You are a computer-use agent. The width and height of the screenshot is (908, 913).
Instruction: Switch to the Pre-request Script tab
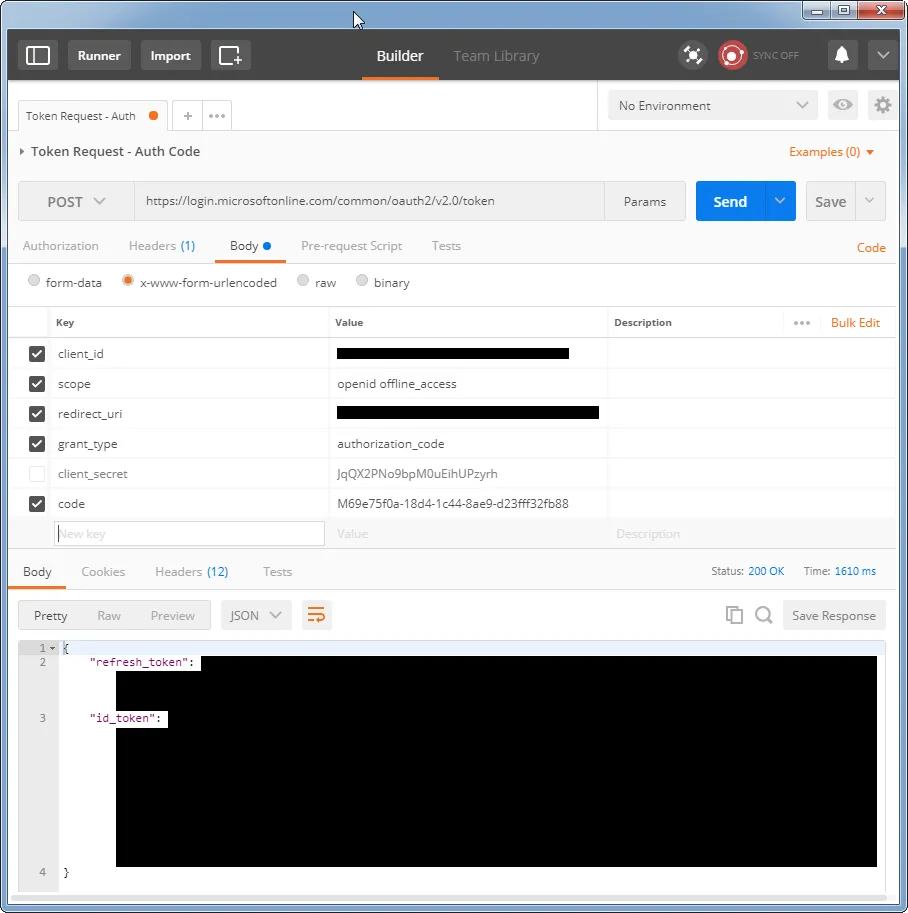point(351,246)
